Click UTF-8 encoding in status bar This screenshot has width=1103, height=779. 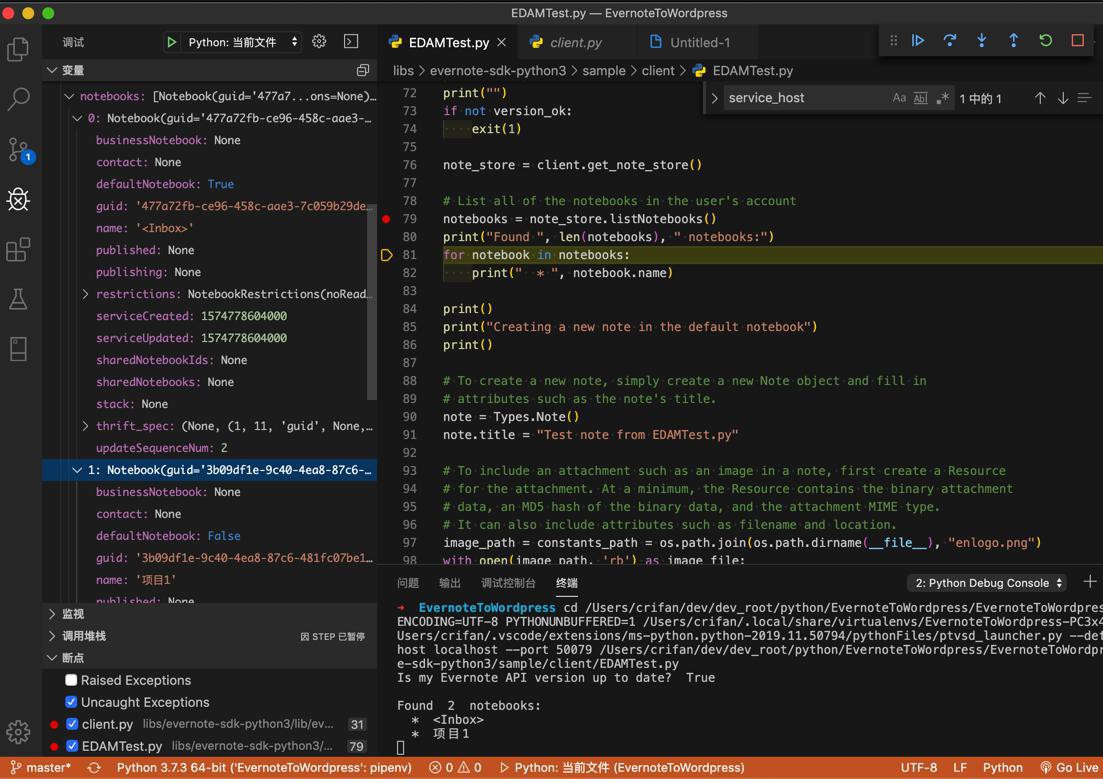pyautogui.click(x=919, y=768)
